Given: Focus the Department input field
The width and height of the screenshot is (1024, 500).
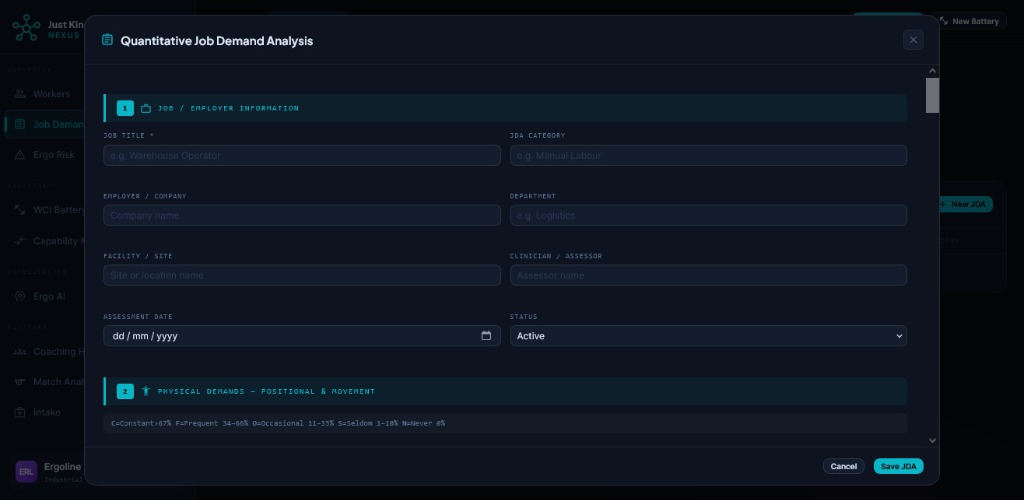Looking at the screenshot, I should 708,215.
